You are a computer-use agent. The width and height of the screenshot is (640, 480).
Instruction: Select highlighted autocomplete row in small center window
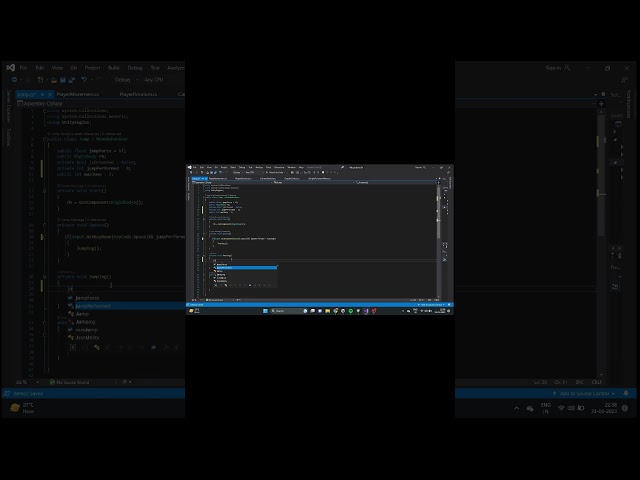(x=246, y=268)
